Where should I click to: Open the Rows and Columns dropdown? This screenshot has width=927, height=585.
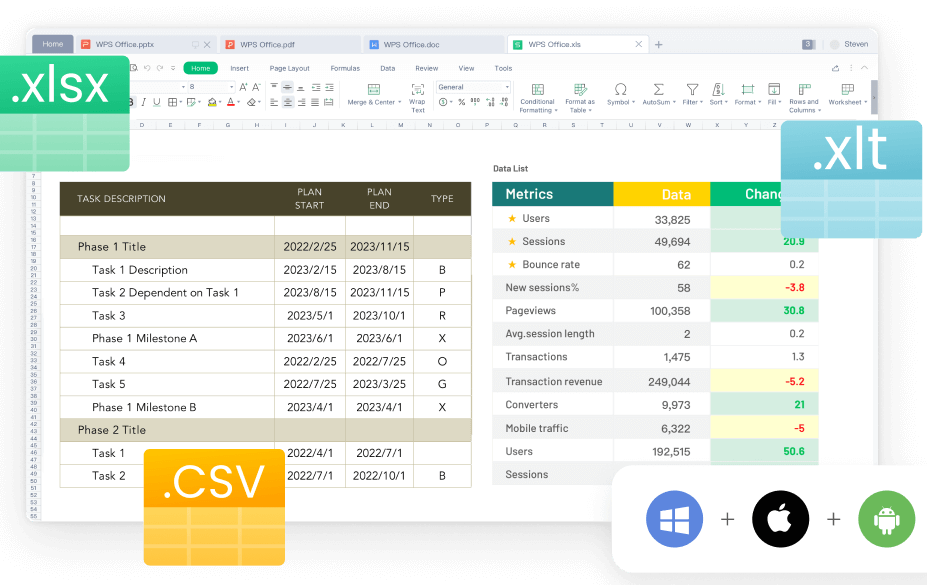click(x=803, y=95)
